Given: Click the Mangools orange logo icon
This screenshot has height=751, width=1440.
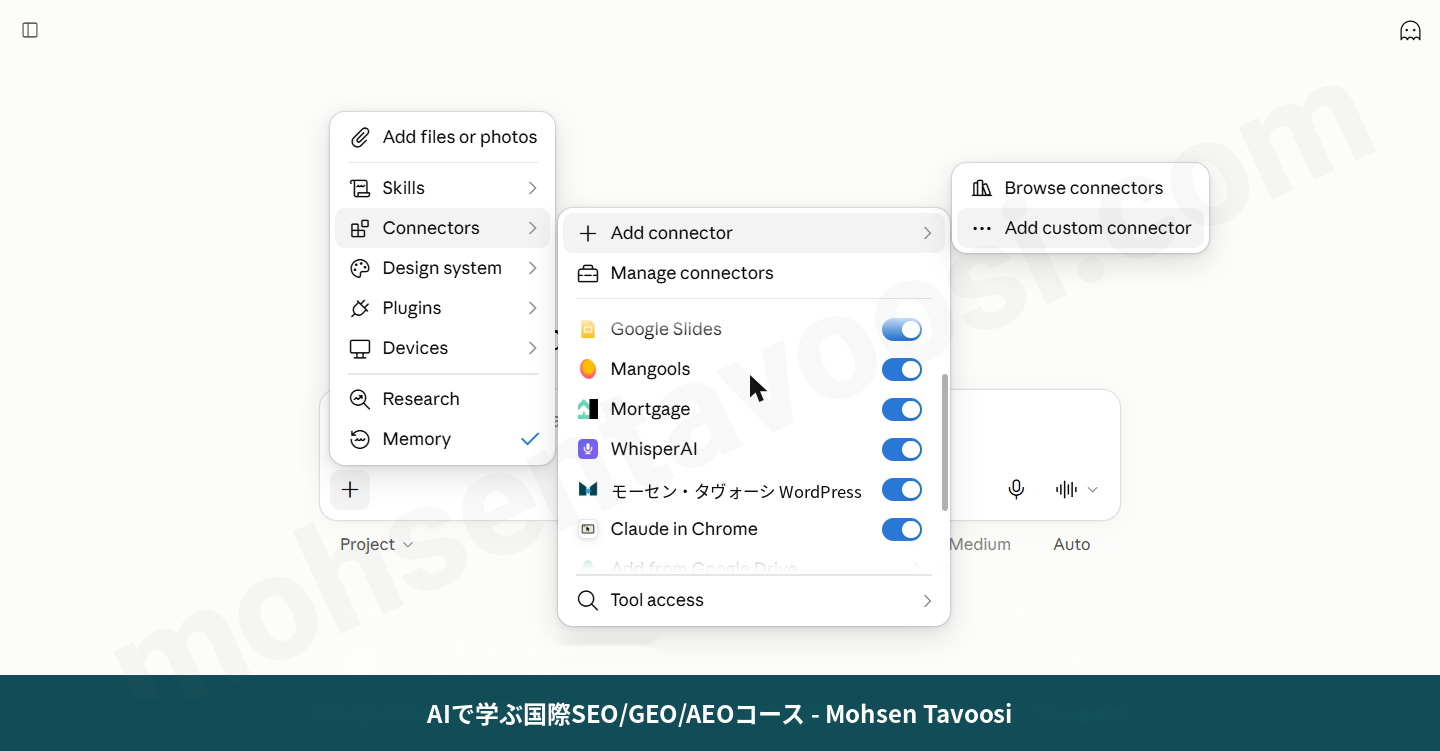Looking at the screenshot, I should click(x=588, y=369).
